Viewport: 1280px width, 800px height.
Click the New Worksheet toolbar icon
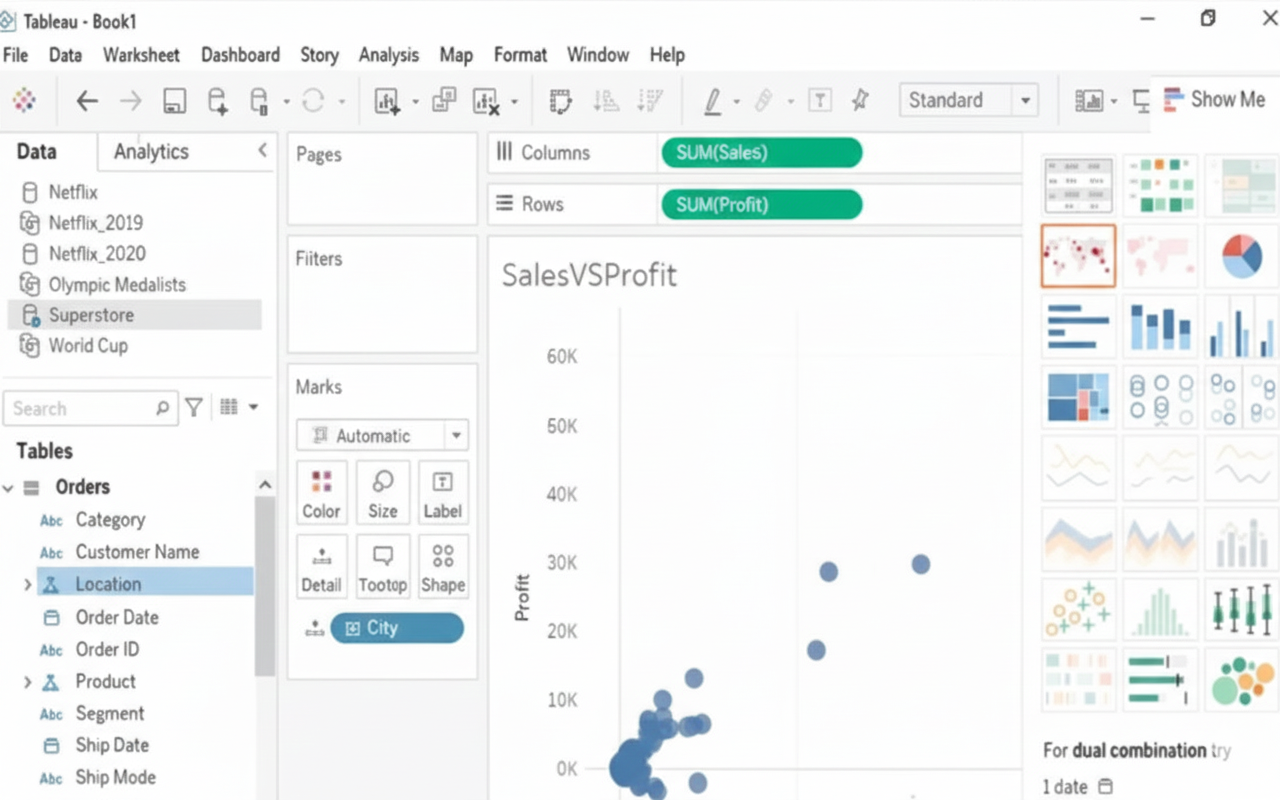(387, 101)
